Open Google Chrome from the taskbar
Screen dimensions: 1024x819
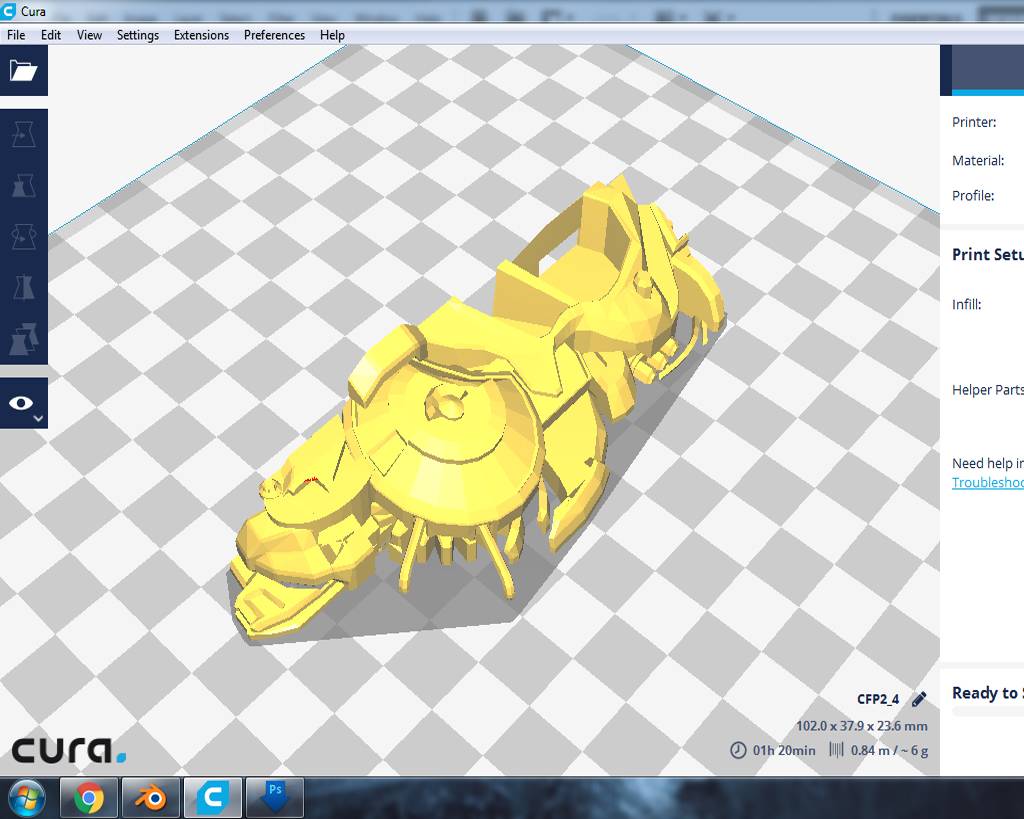89,797
